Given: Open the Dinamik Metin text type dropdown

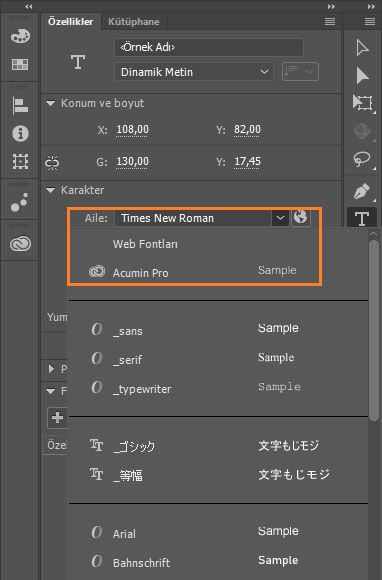Looking at the screenshot, I should tap(194, 72).
